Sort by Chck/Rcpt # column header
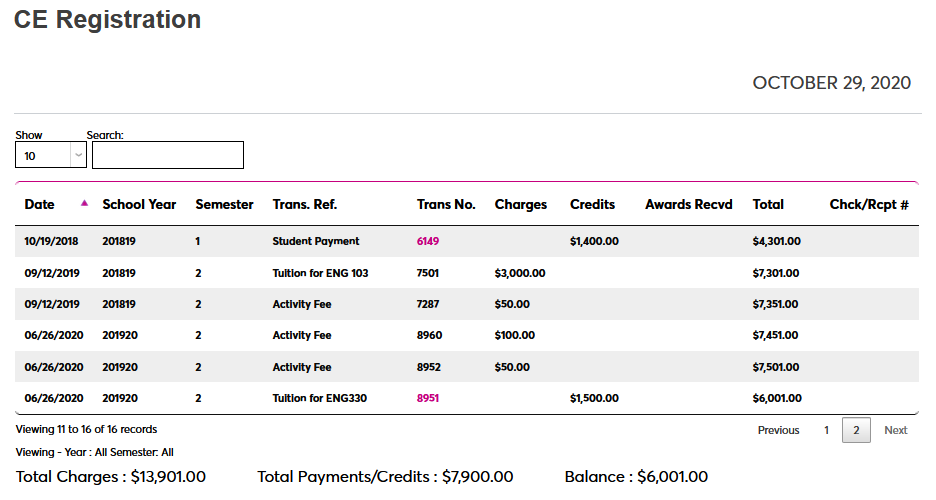936x500 pixels. [868, 204]
